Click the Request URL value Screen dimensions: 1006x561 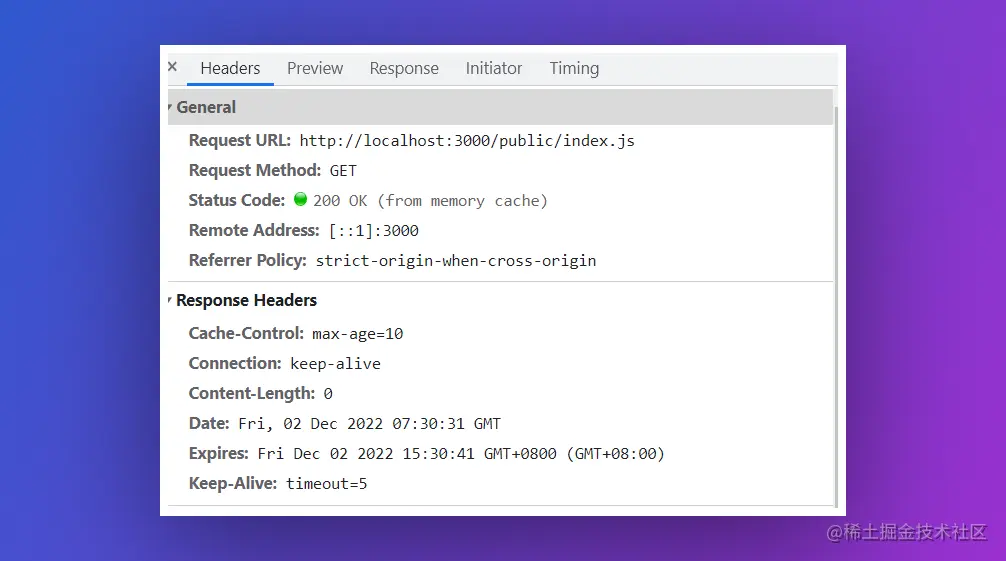(467, 141)
